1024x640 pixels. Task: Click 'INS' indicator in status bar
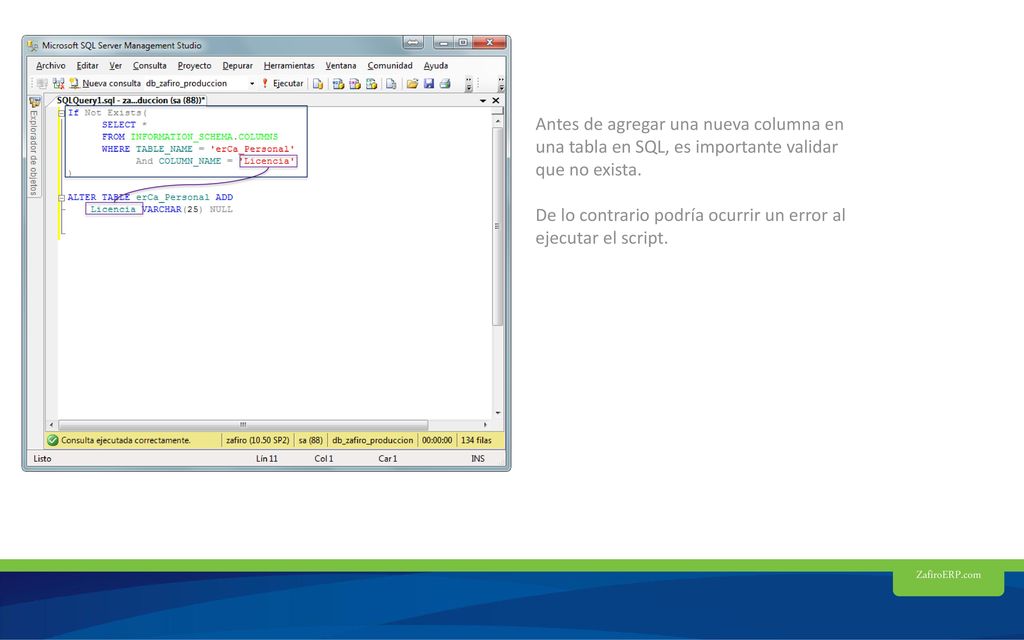click(x=478, y=458)
